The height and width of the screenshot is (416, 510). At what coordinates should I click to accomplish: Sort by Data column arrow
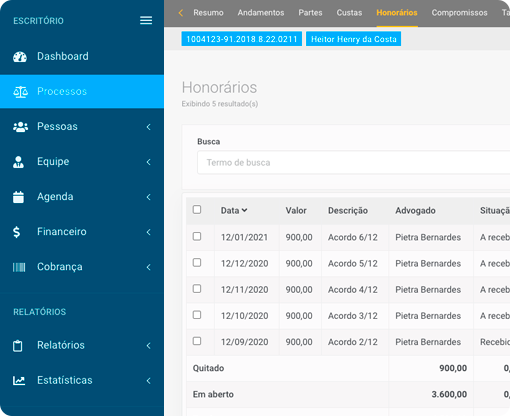(244, 210)
